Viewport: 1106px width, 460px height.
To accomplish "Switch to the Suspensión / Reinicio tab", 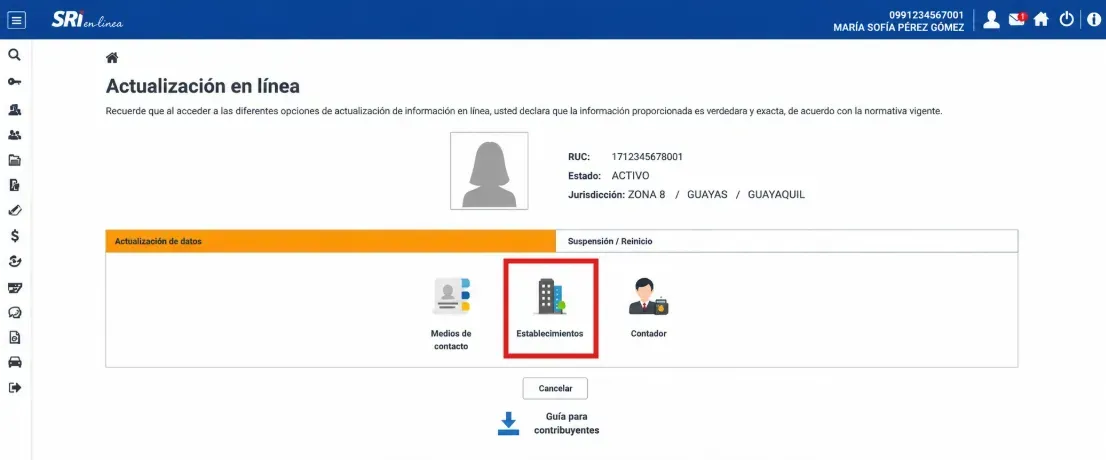I will [x=786, y=241].
